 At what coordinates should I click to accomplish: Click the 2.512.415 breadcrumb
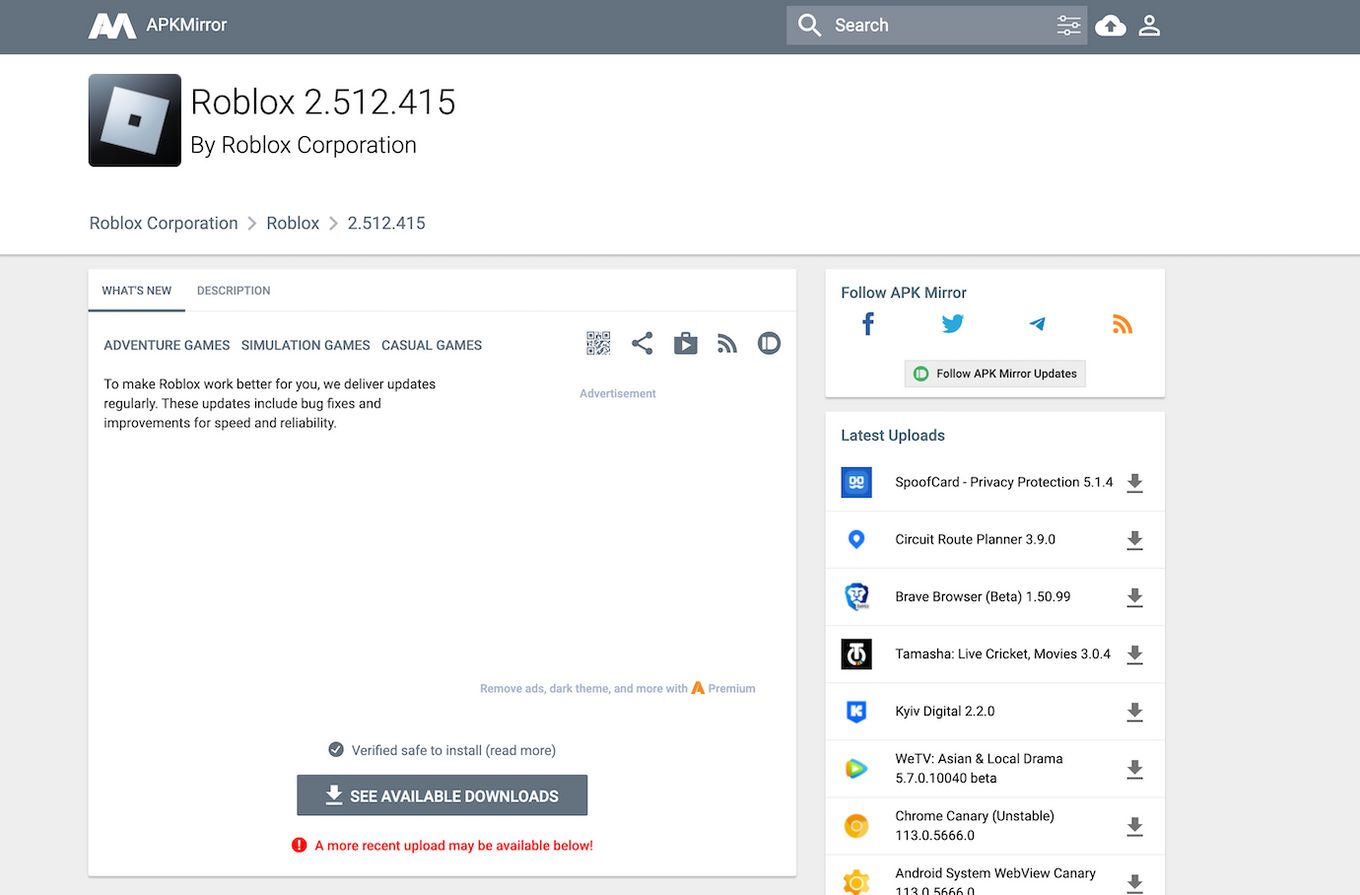pos(386,223)
